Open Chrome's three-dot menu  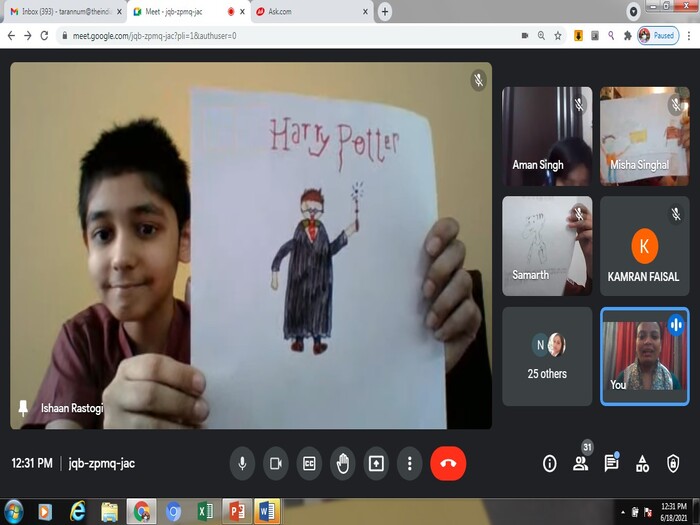click(689, 36)
